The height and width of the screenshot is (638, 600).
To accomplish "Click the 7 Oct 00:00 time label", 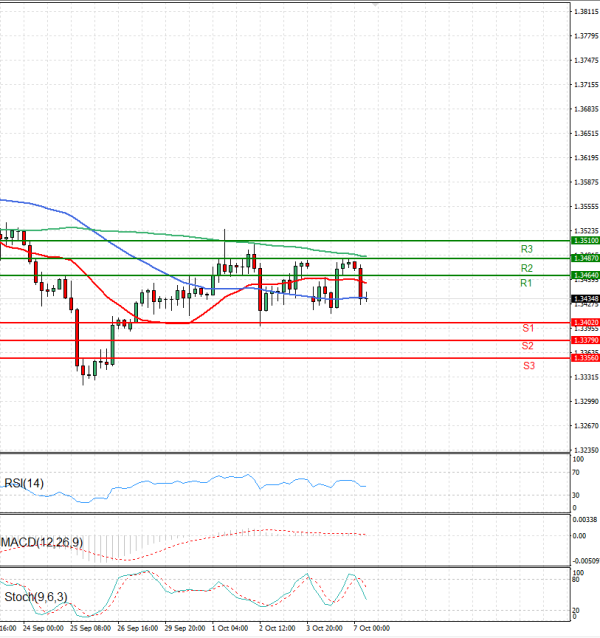I will (371, 628).
